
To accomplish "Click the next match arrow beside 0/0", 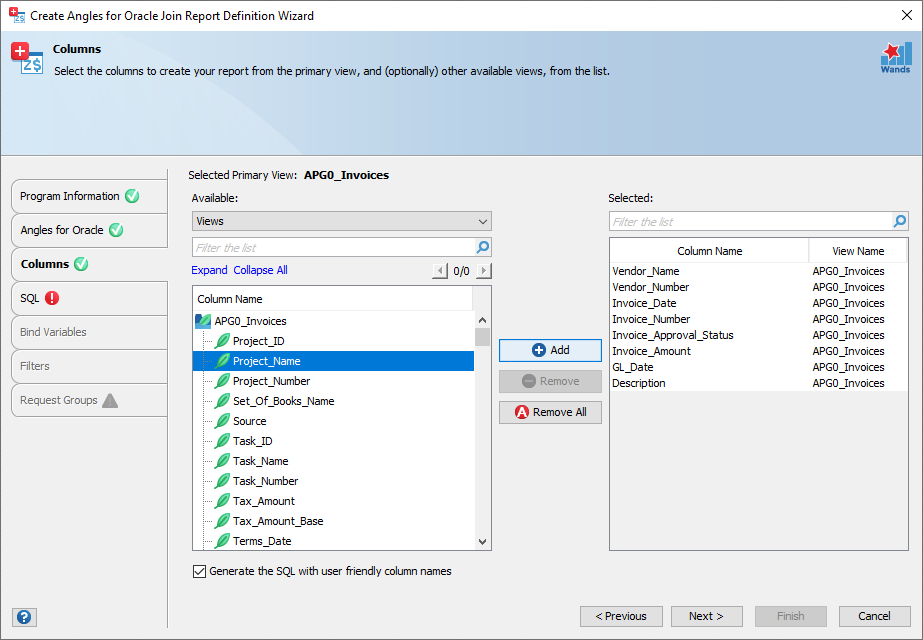I will (484, 271).
